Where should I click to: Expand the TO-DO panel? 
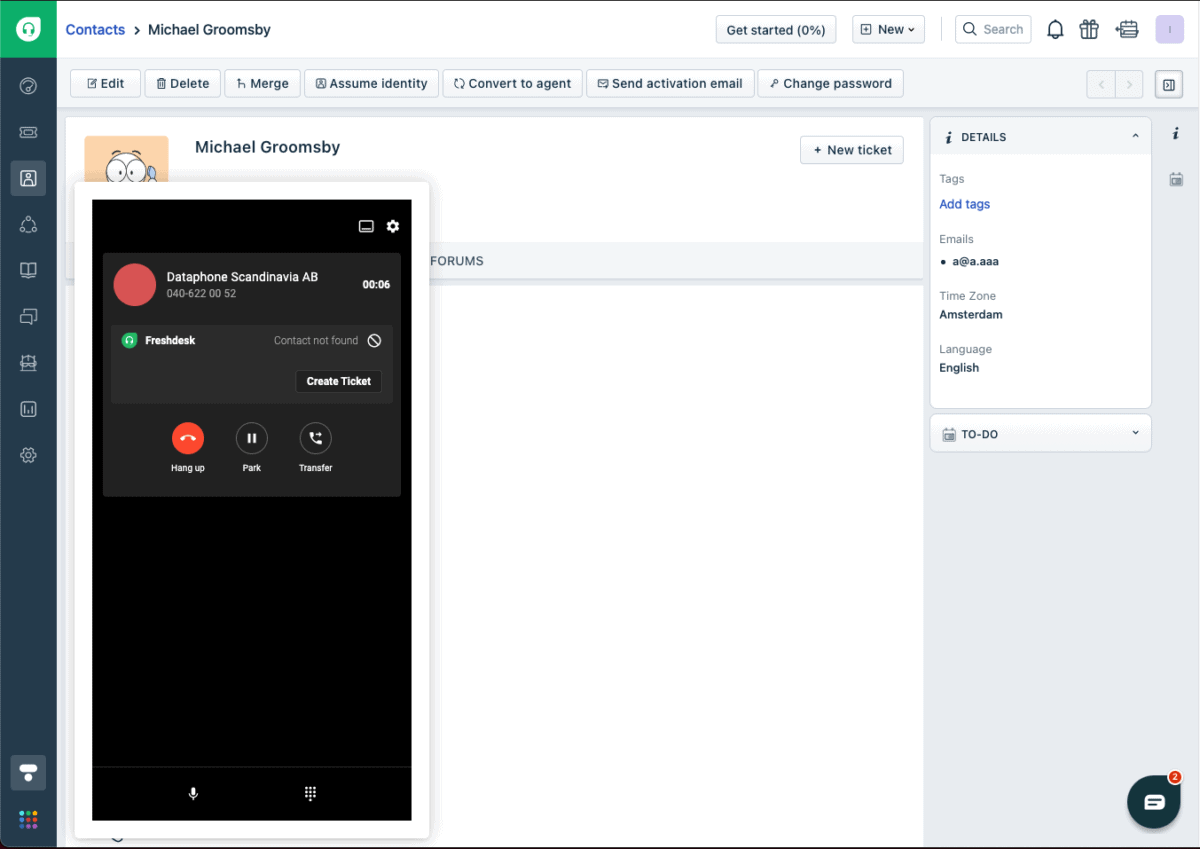pyautogui.click(x=1135, y=433)
